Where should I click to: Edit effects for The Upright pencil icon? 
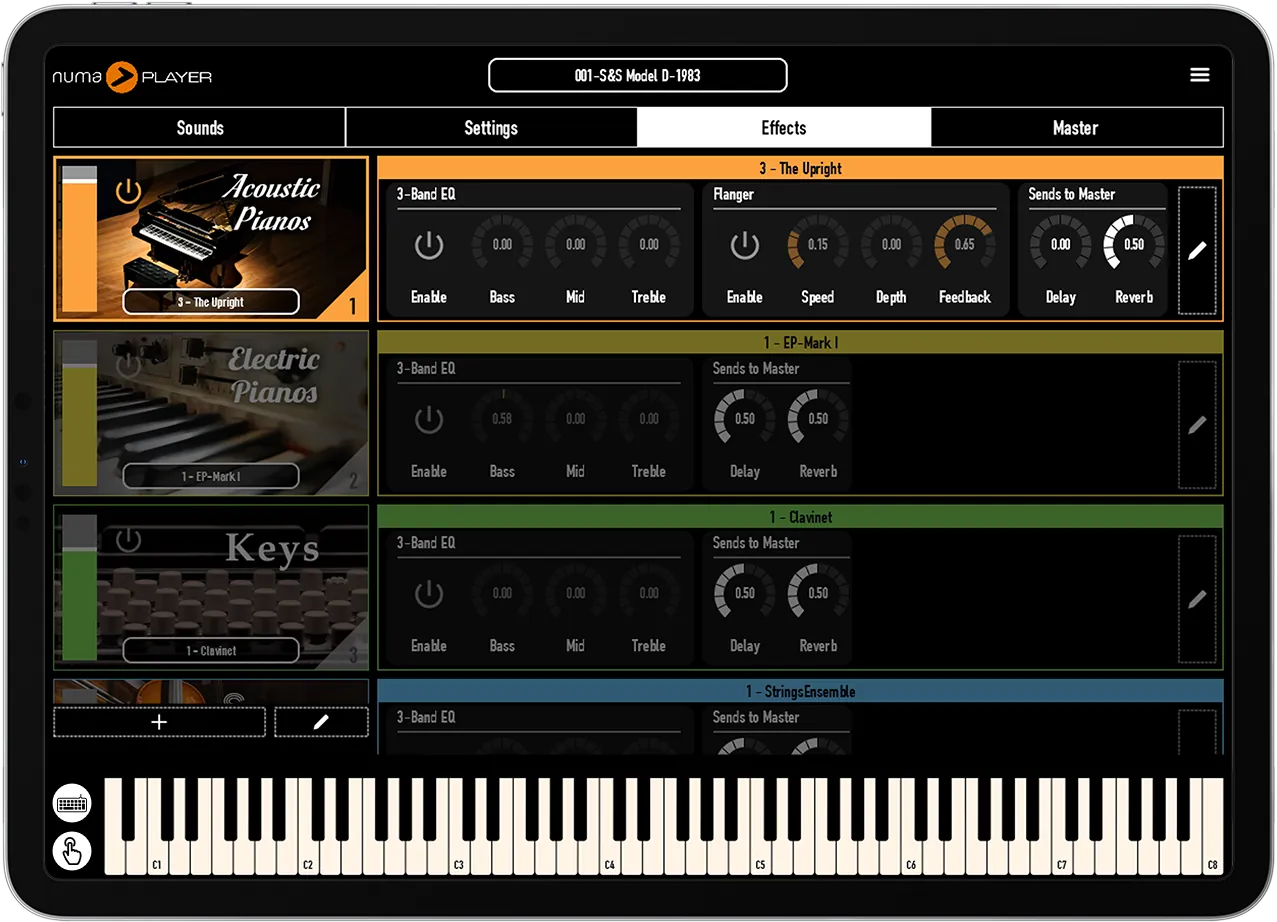1198,250
